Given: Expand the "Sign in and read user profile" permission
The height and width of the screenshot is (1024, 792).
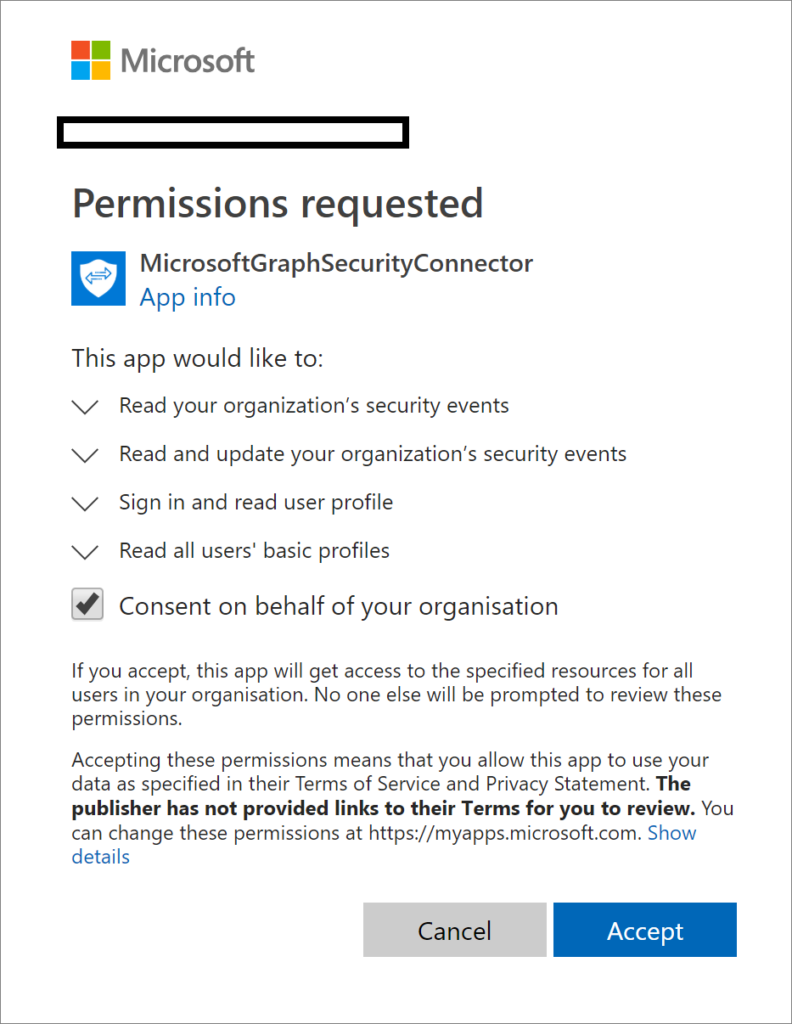Looking at the screenshot, I should click(85, 503).
